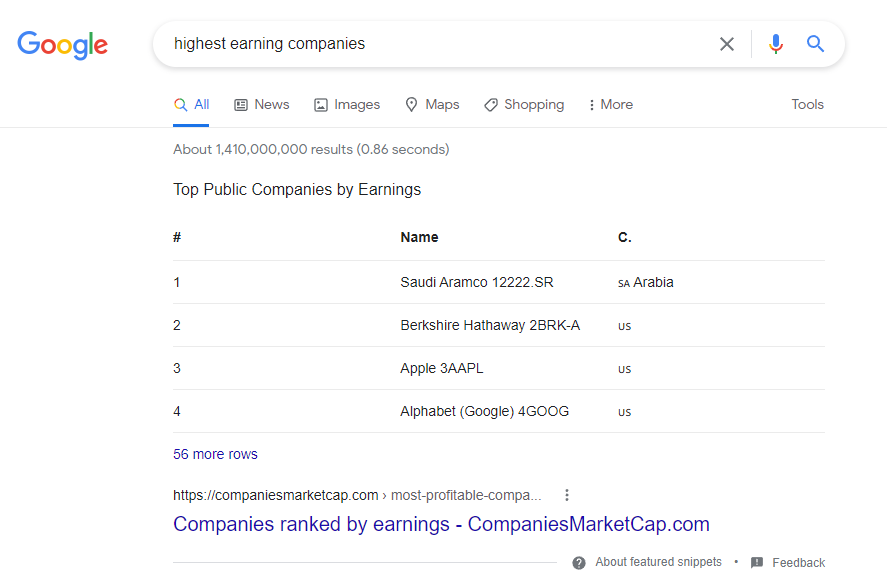Expand table with 56 more rows
This screenshot has width=887, height=587.
pyautogui.click(x=215, y=454)
